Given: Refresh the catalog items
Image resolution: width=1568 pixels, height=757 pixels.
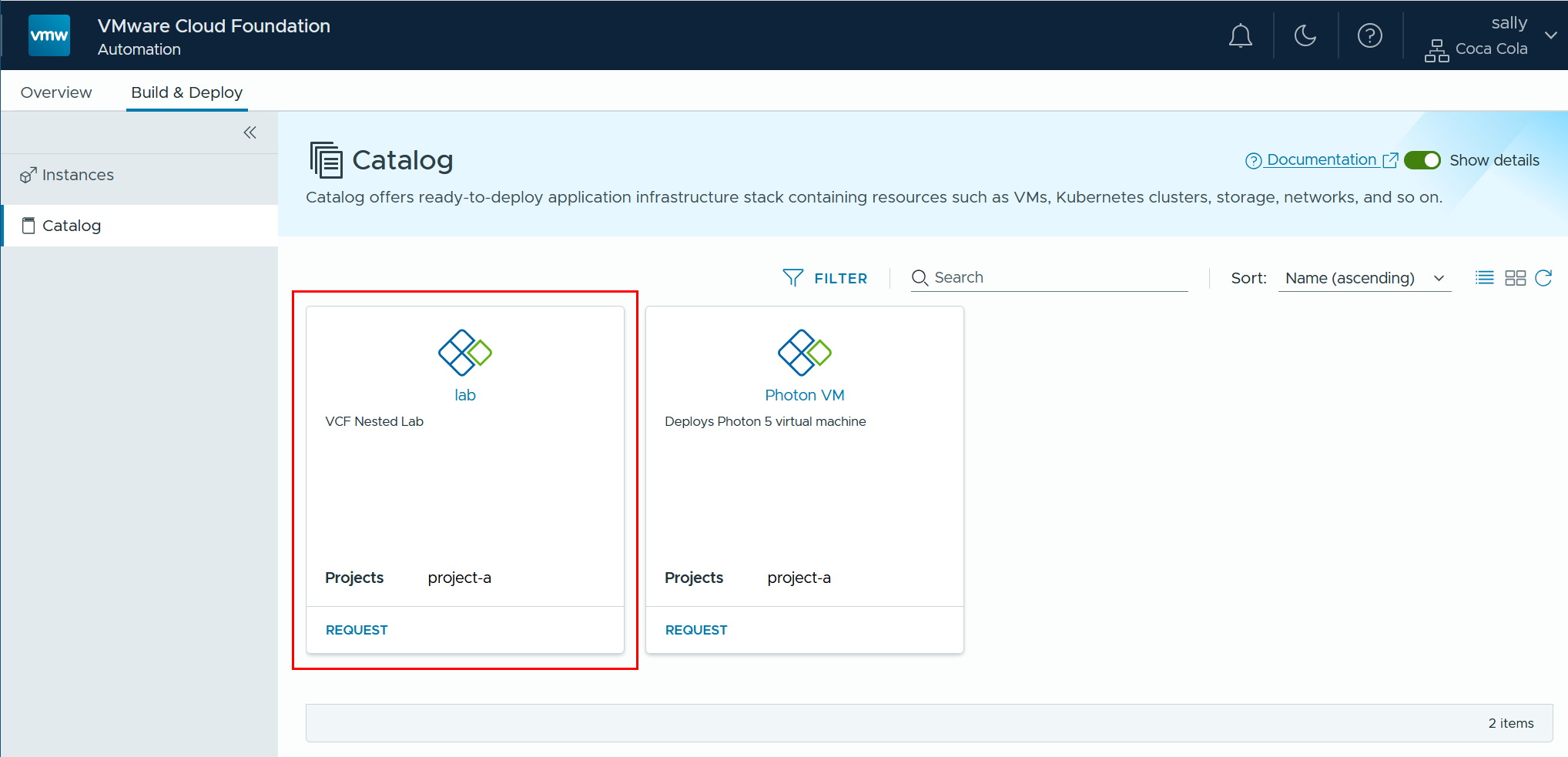Looking at the screenshot, I should click(1543, 278).
